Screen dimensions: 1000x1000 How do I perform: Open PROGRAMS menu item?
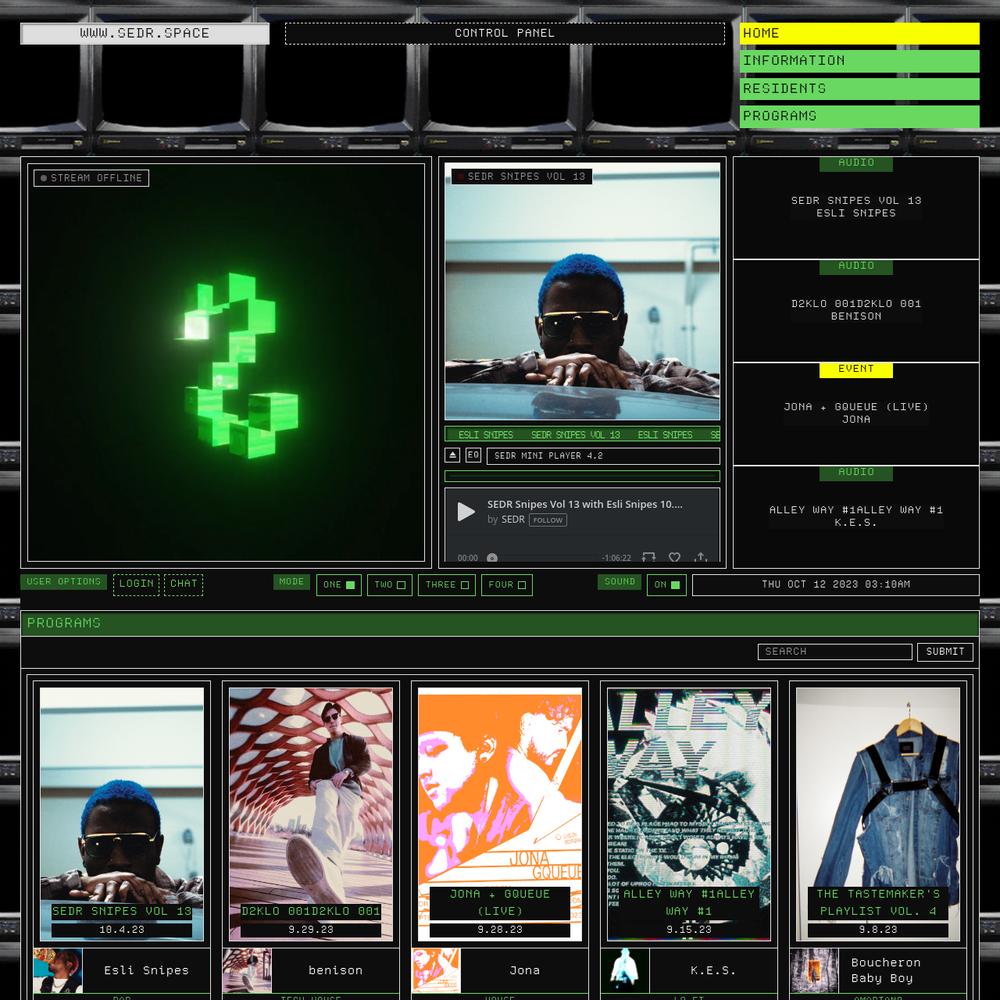[859, 116]
